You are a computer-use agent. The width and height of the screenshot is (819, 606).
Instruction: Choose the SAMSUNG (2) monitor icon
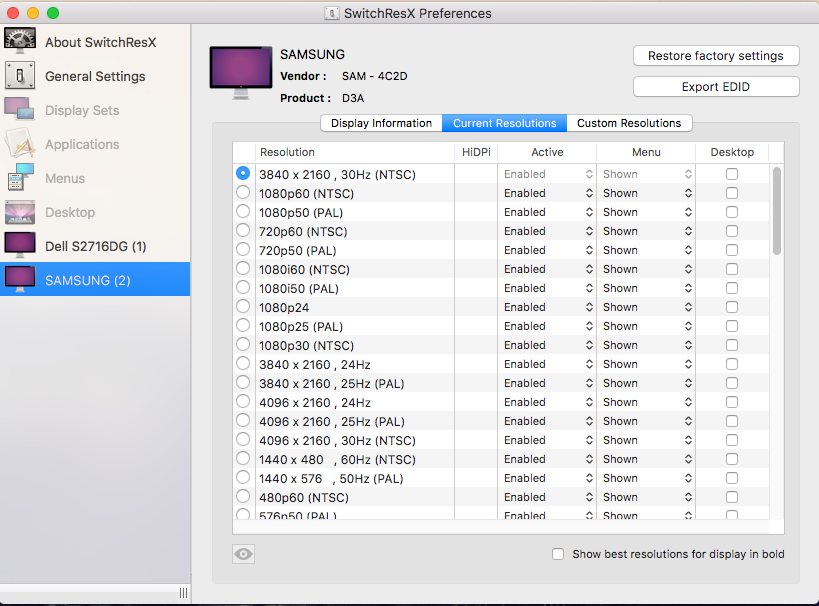[x=20, y=279]
